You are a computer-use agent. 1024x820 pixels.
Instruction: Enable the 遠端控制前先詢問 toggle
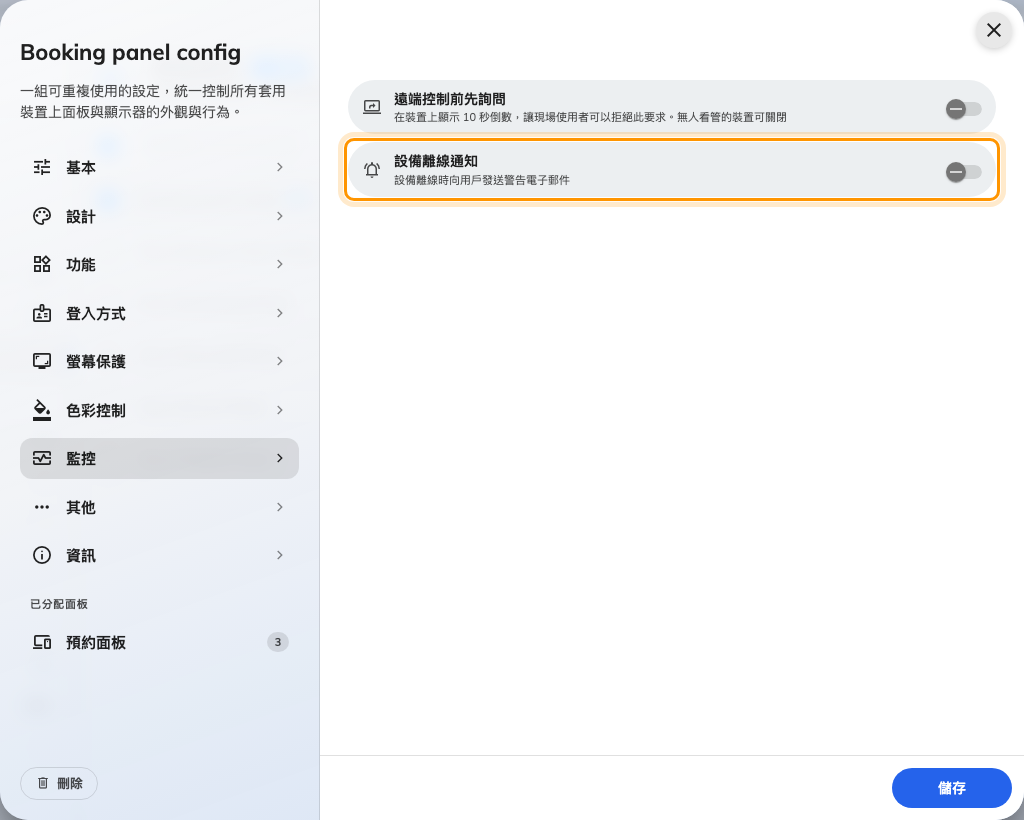click(963, 109)
